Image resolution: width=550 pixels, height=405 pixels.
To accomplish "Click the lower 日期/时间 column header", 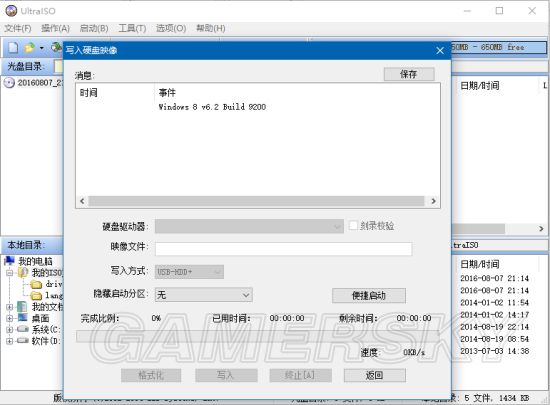I will point(479,264).
